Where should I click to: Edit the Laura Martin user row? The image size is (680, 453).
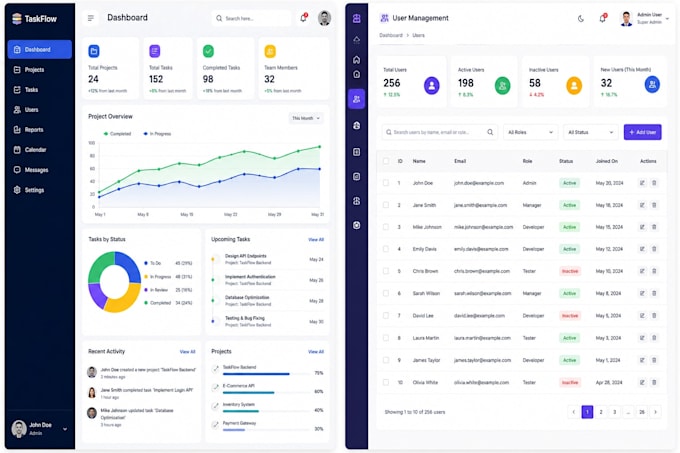click(642, 338)
